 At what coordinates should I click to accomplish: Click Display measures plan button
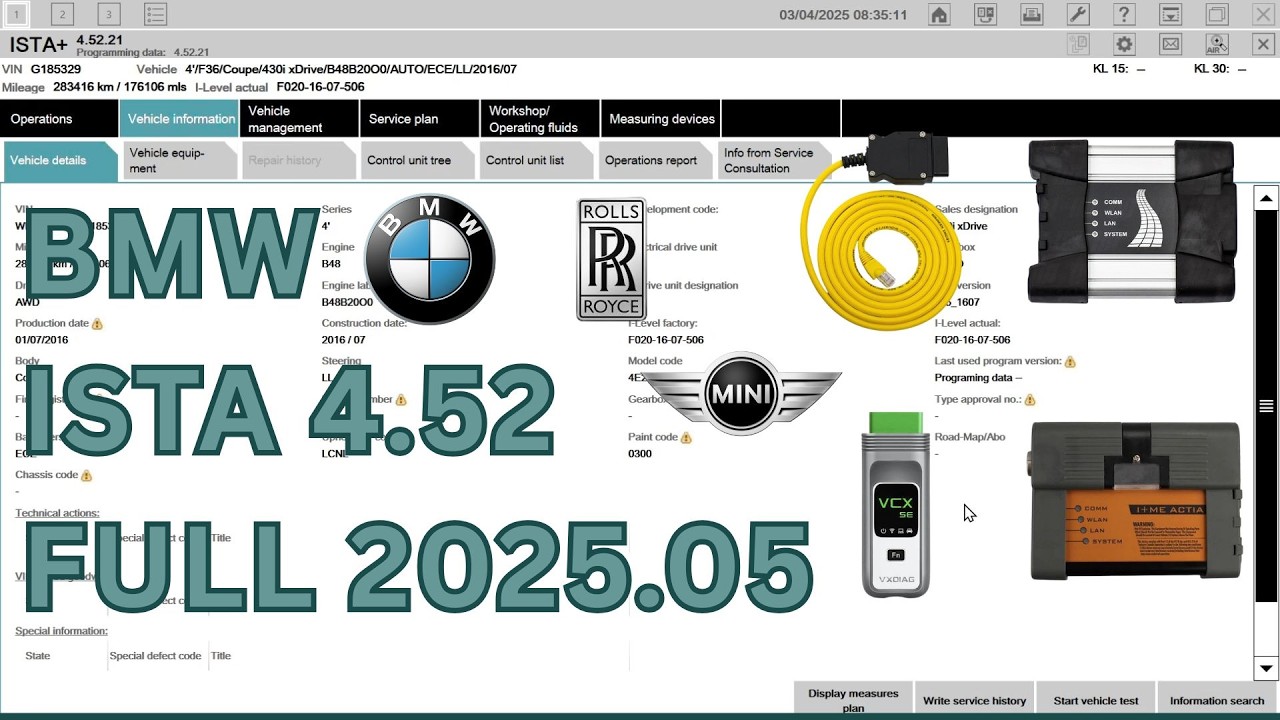[853, 700]
